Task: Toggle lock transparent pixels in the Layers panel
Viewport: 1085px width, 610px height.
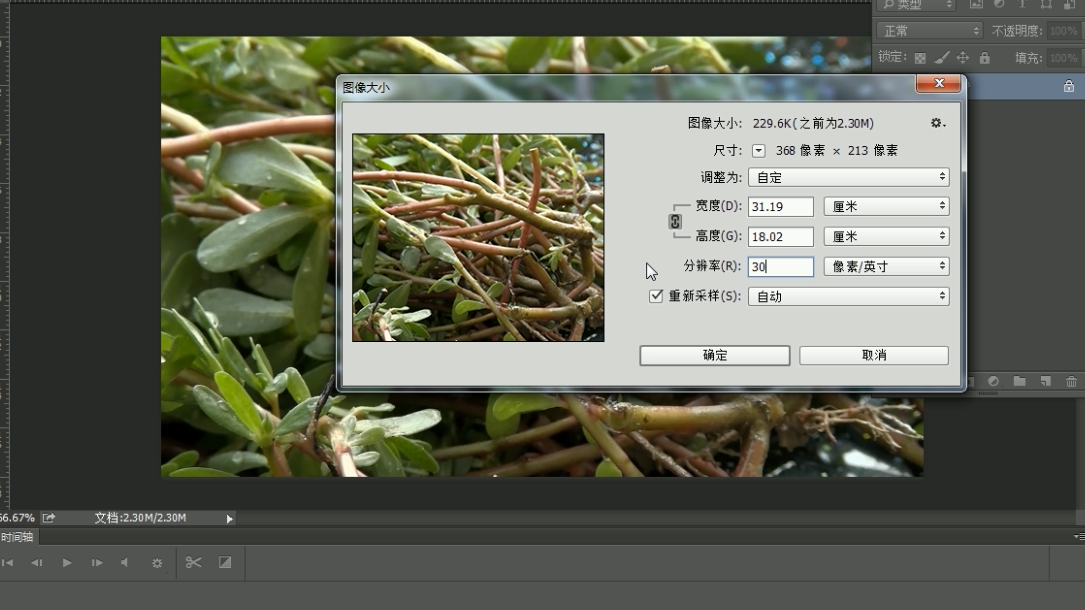Action: pyautogui.click(x=920, y=57)
